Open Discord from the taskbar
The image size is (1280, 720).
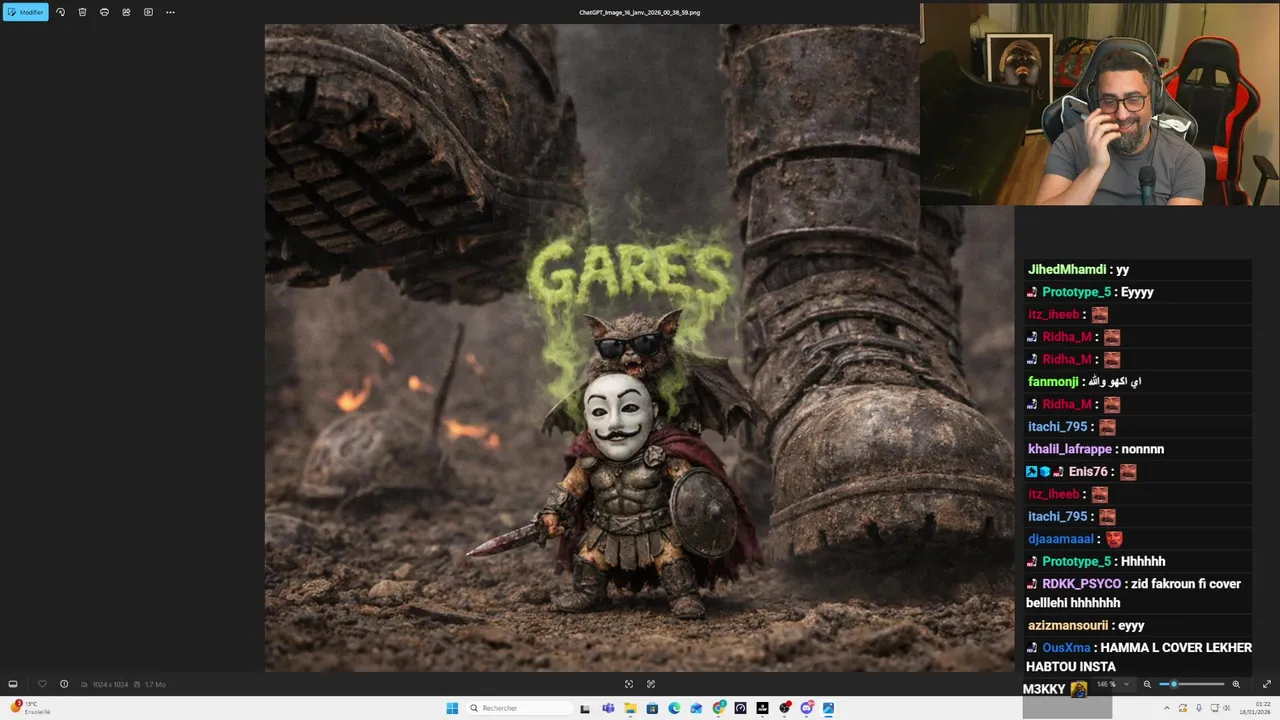point(807,708)
